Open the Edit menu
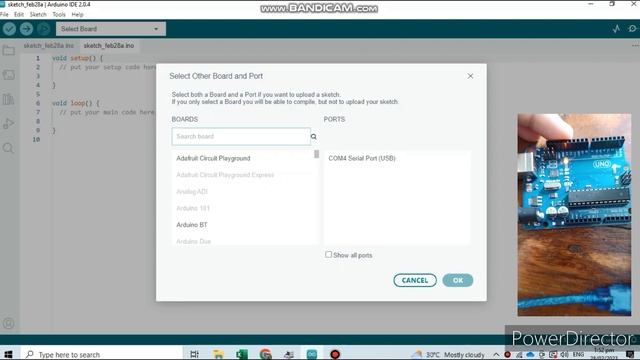Viewport: 640px width, 360px height. (x=19, y=14)
